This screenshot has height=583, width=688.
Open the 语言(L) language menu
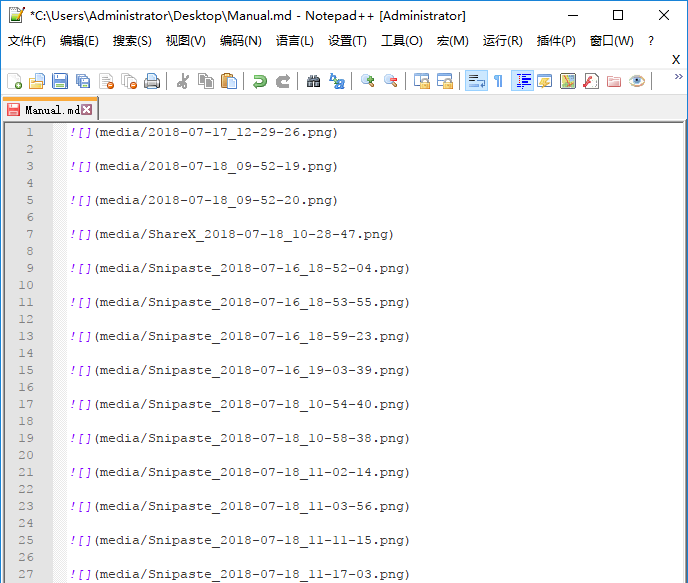pos(294,41)
